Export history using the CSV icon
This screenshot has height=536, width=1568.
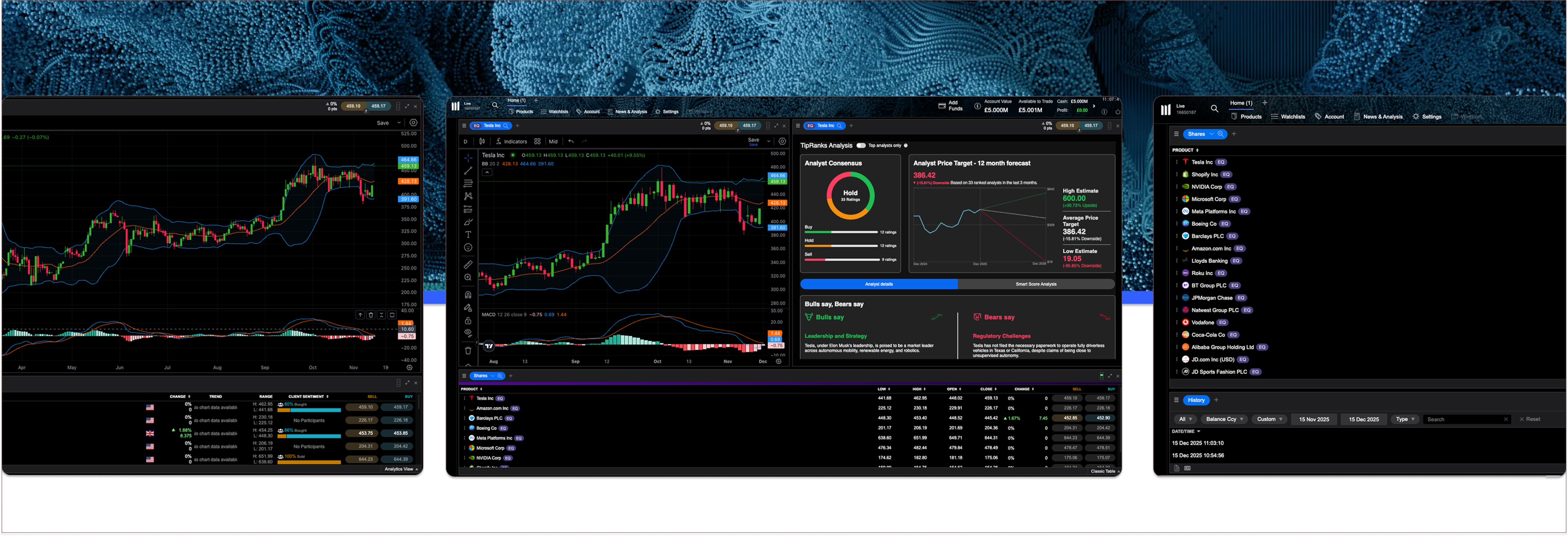pyautogui.click(x=1187, y=469)
